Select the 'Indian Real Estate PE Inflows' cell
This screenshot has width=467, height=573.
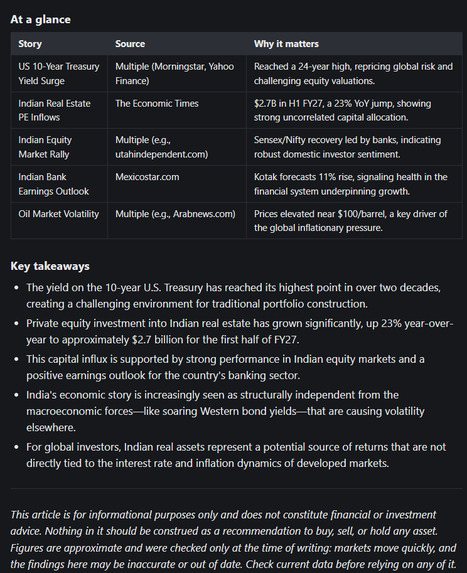pyautogui.click(x=59, y=110)
